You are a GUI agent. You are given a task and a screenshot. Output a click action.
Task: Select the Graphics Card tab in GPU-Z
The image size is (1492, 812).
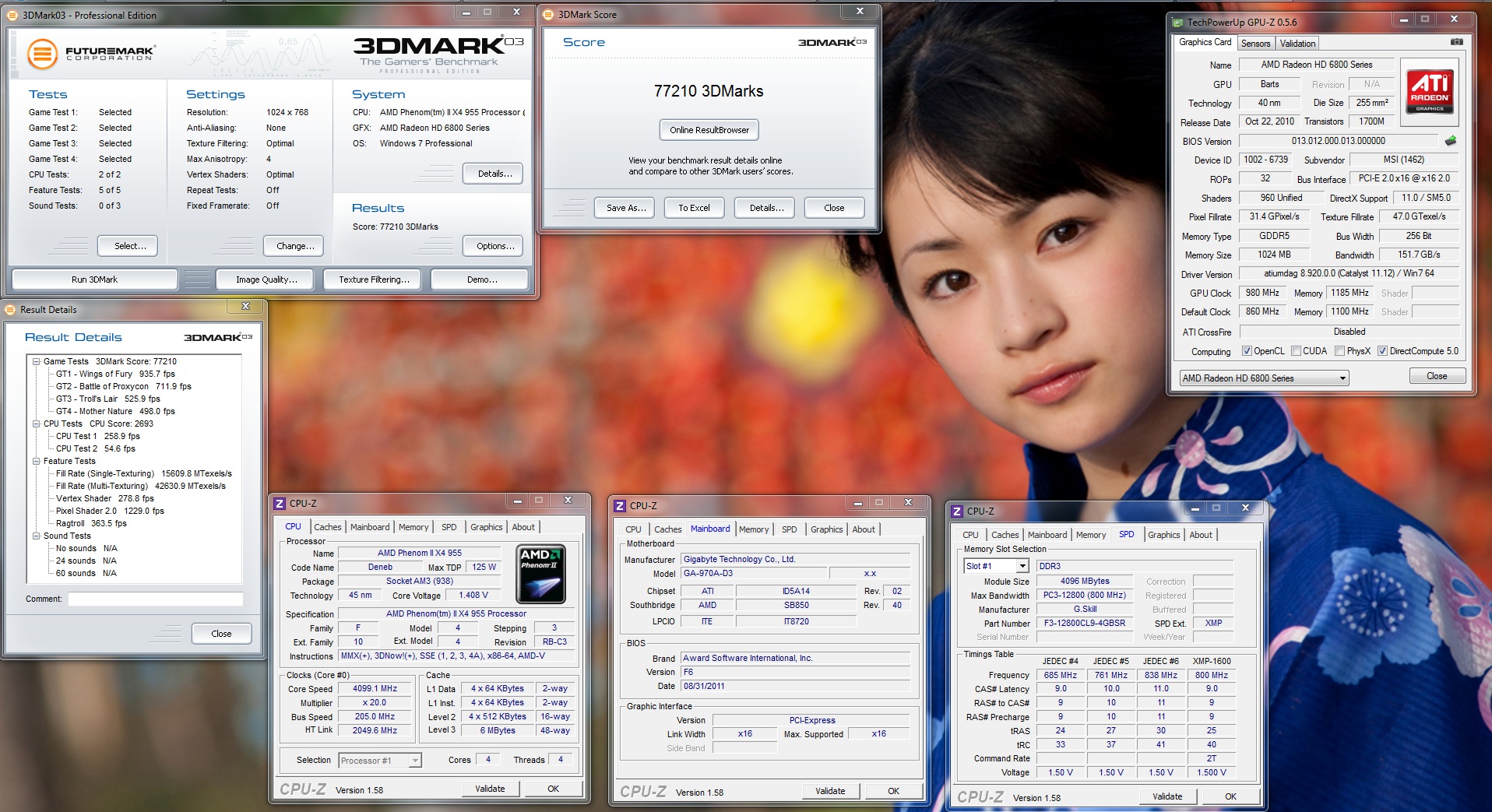tap(1205, 42)
